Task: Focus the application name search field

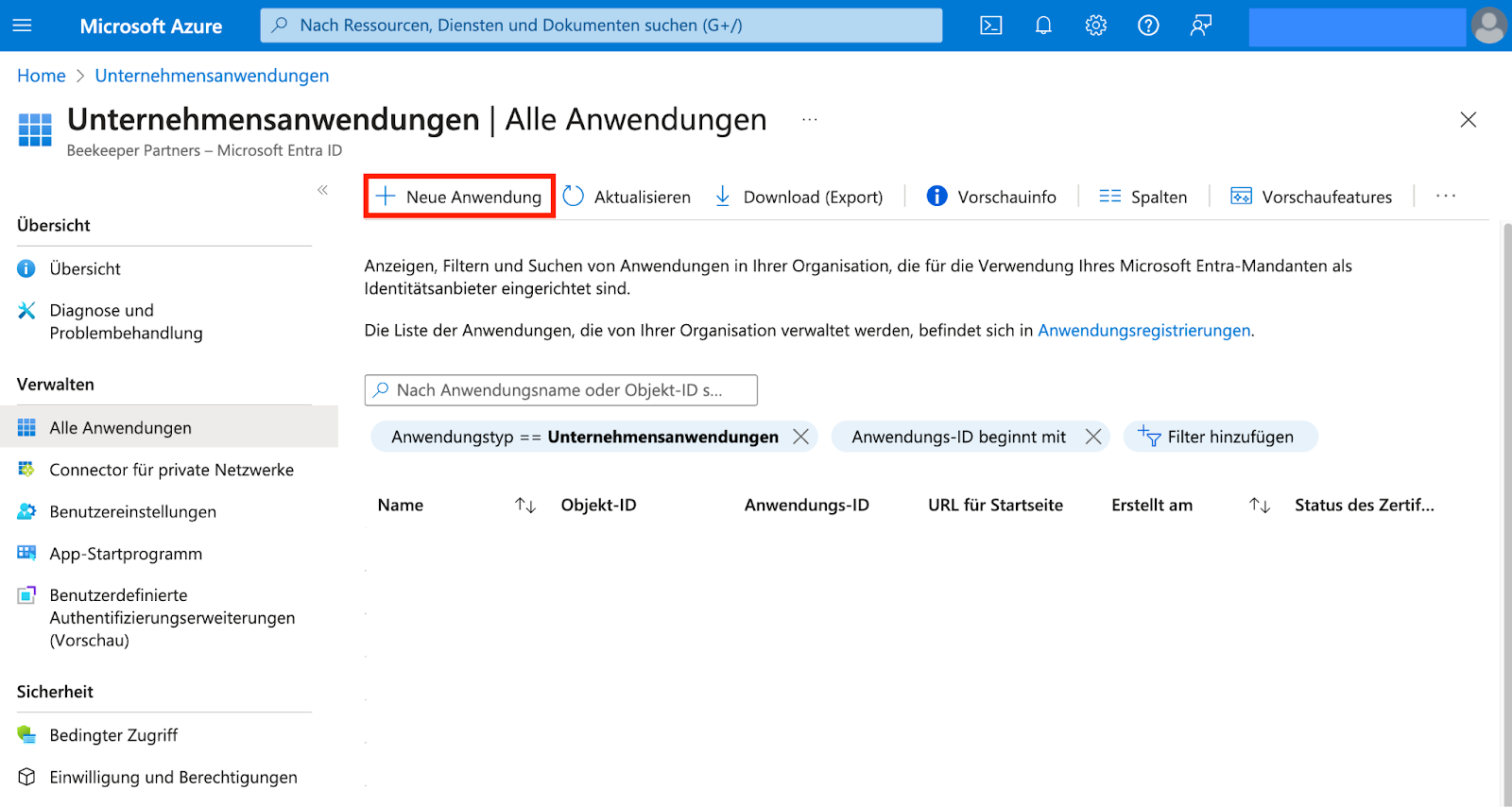Action: (561, 390)
